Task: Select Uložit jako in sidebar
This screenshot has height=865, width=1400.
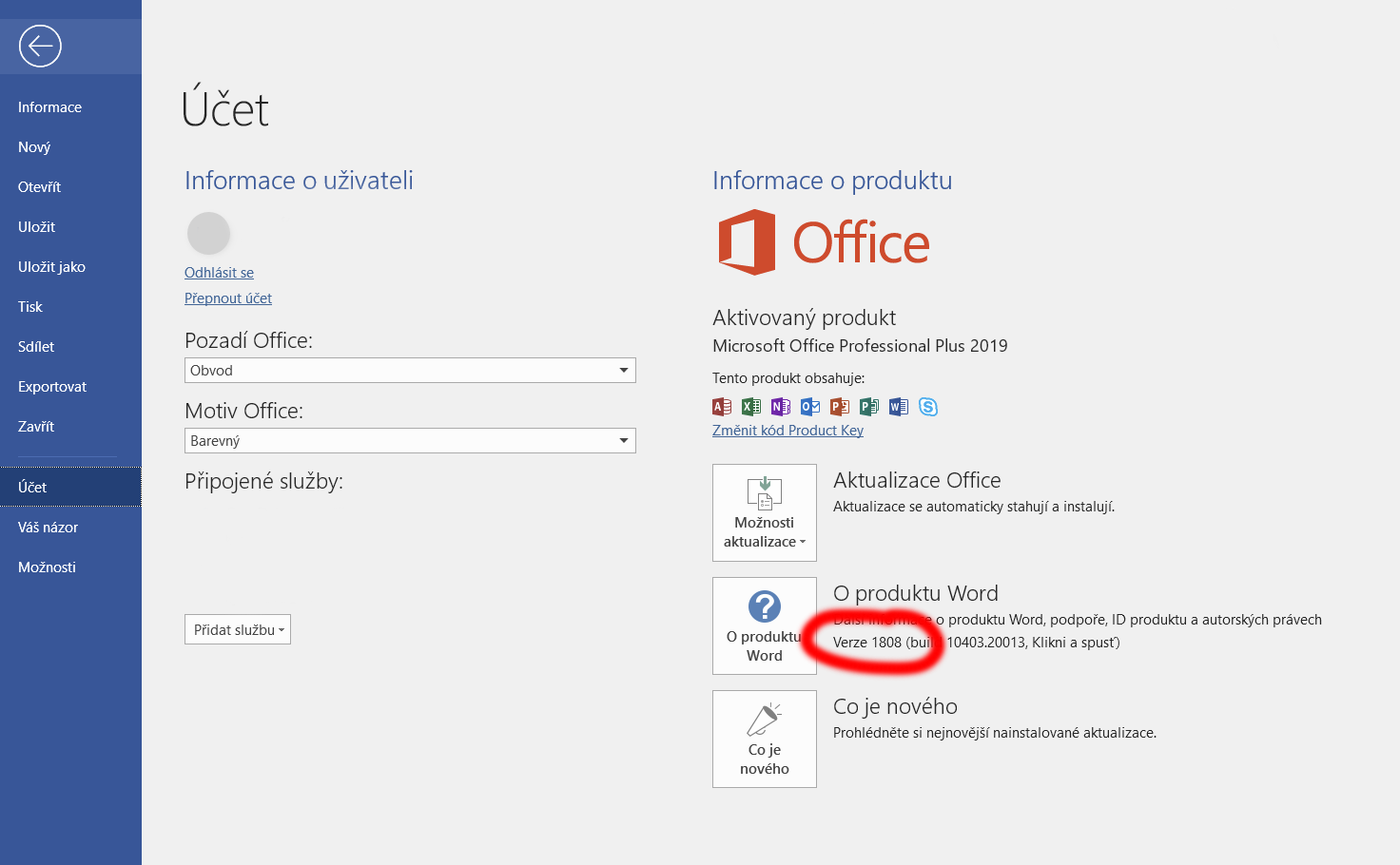Action: tap(70, 267)
